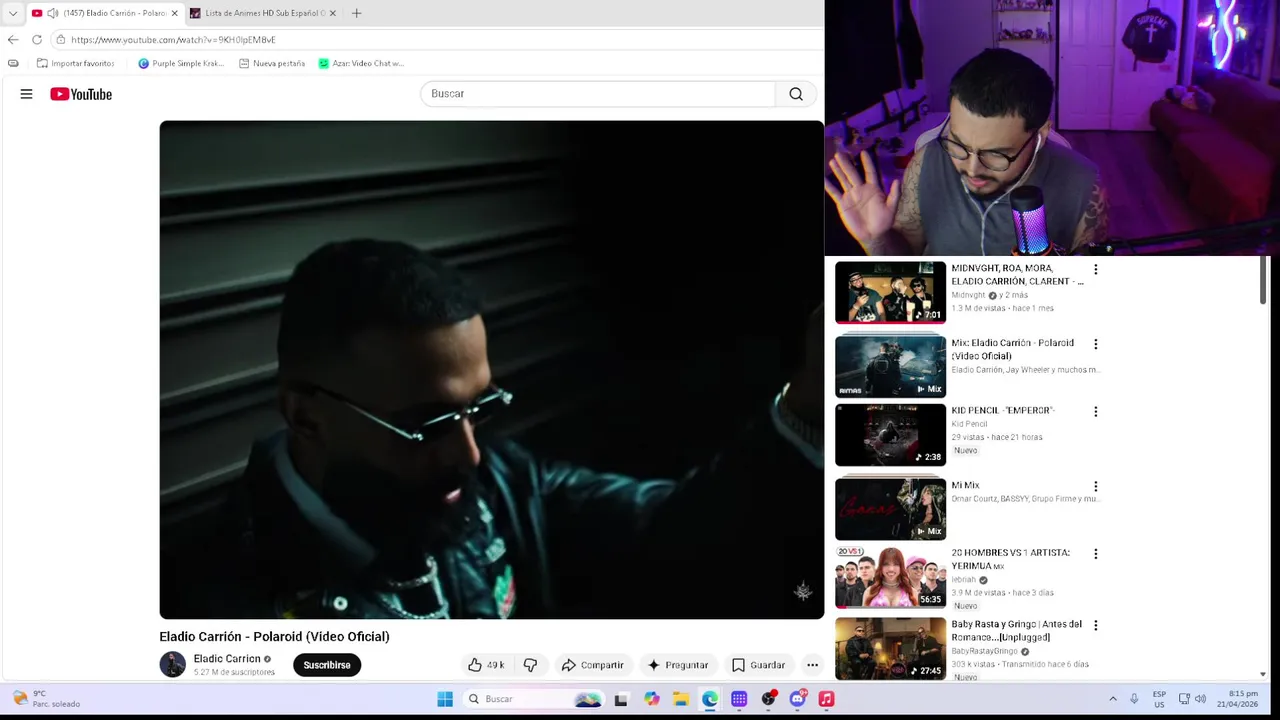Open Importar favoritos bookmark
The width and height of the screenshot is (1280, 720).
pos(75,63)
